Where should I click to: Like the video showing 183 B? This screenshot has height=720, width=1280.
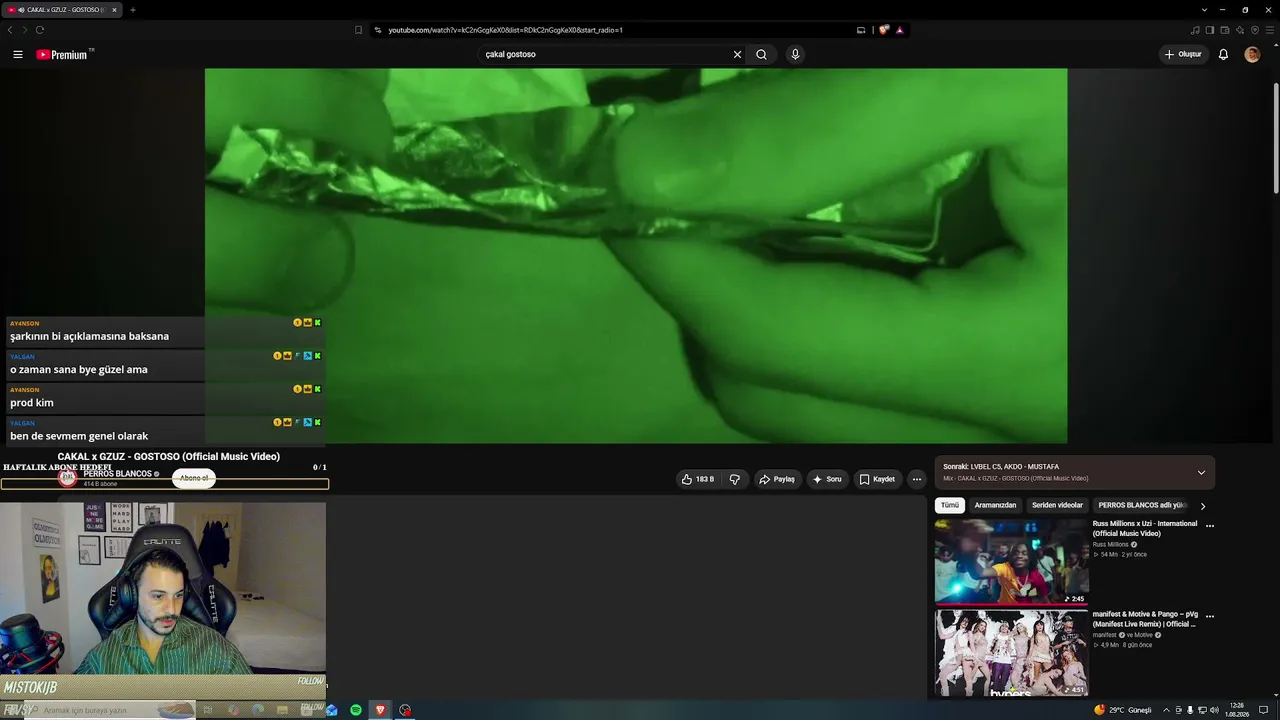point(698,479)
